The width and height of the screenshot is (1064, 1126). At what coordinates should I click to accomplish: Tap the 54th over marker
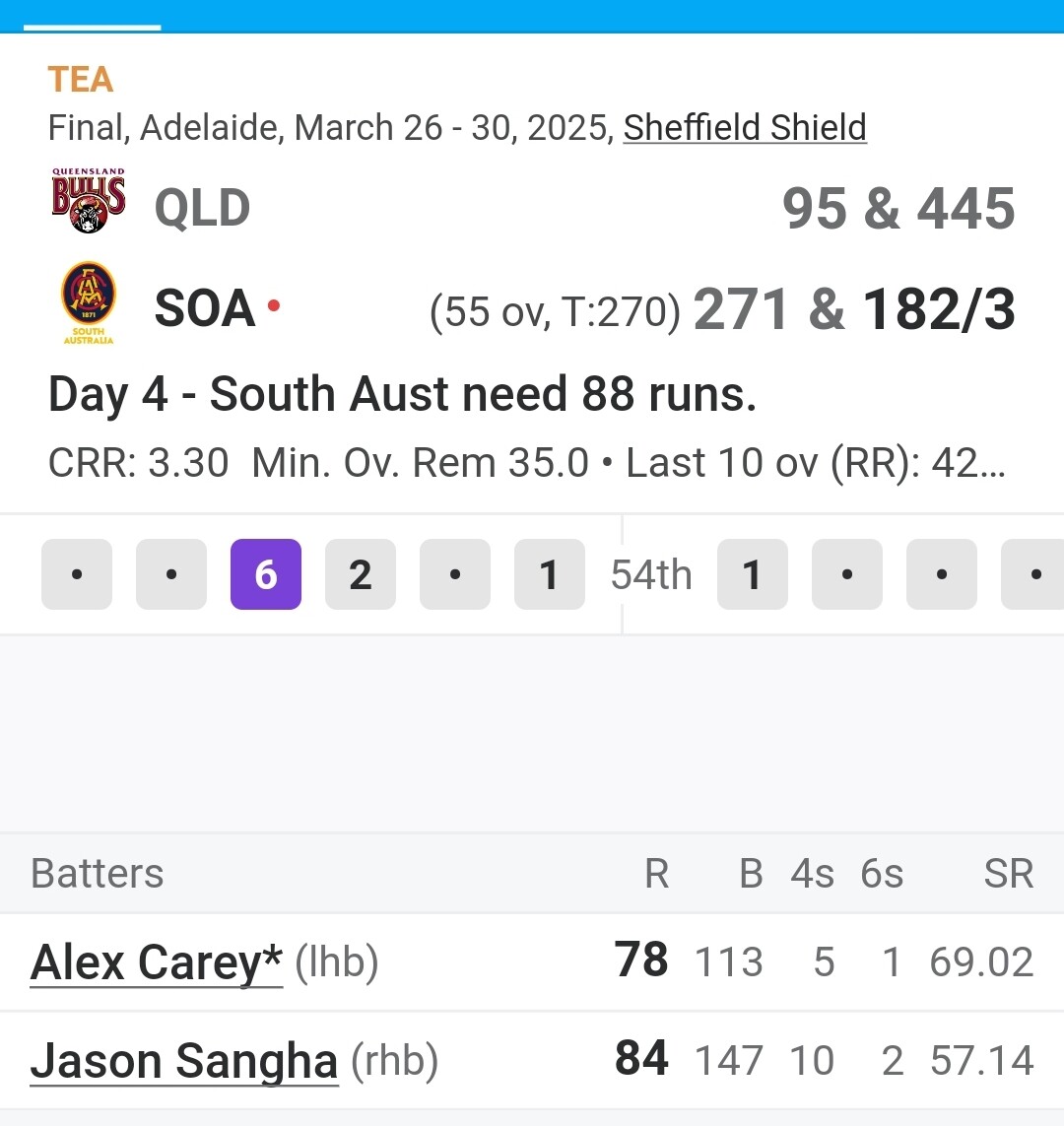(x=651, y=574)
